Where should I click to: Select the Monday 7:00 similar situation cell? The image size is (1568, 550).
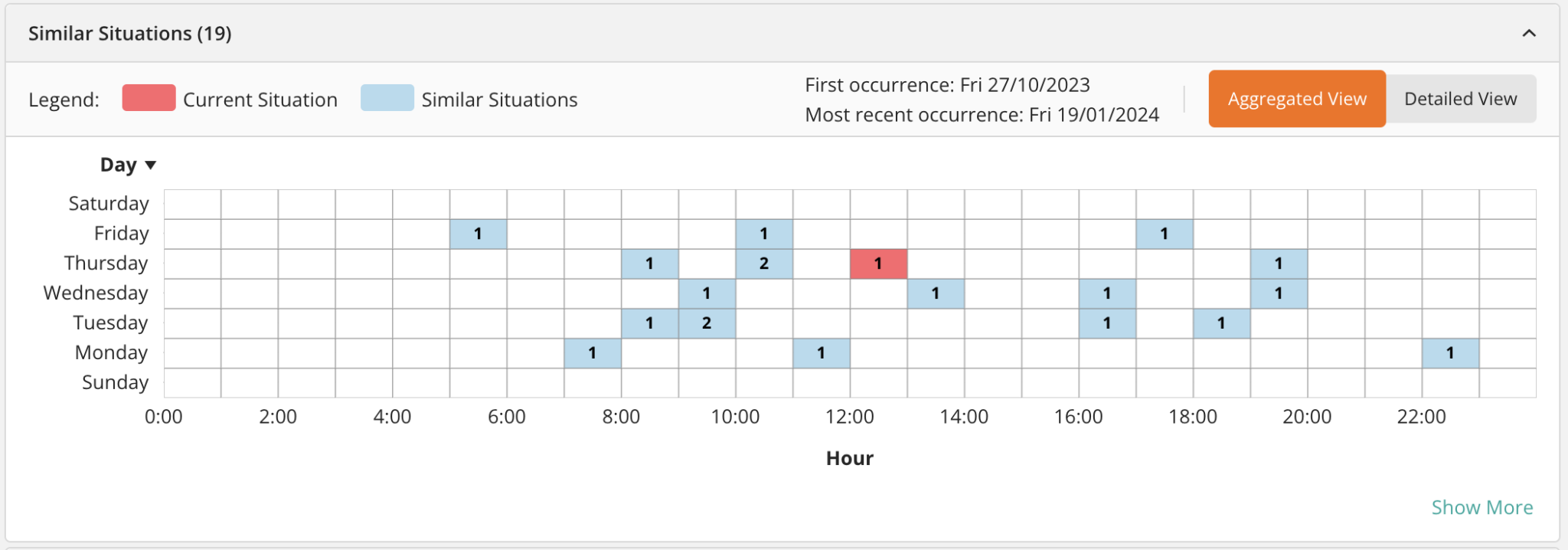click(x=593, y=353)
